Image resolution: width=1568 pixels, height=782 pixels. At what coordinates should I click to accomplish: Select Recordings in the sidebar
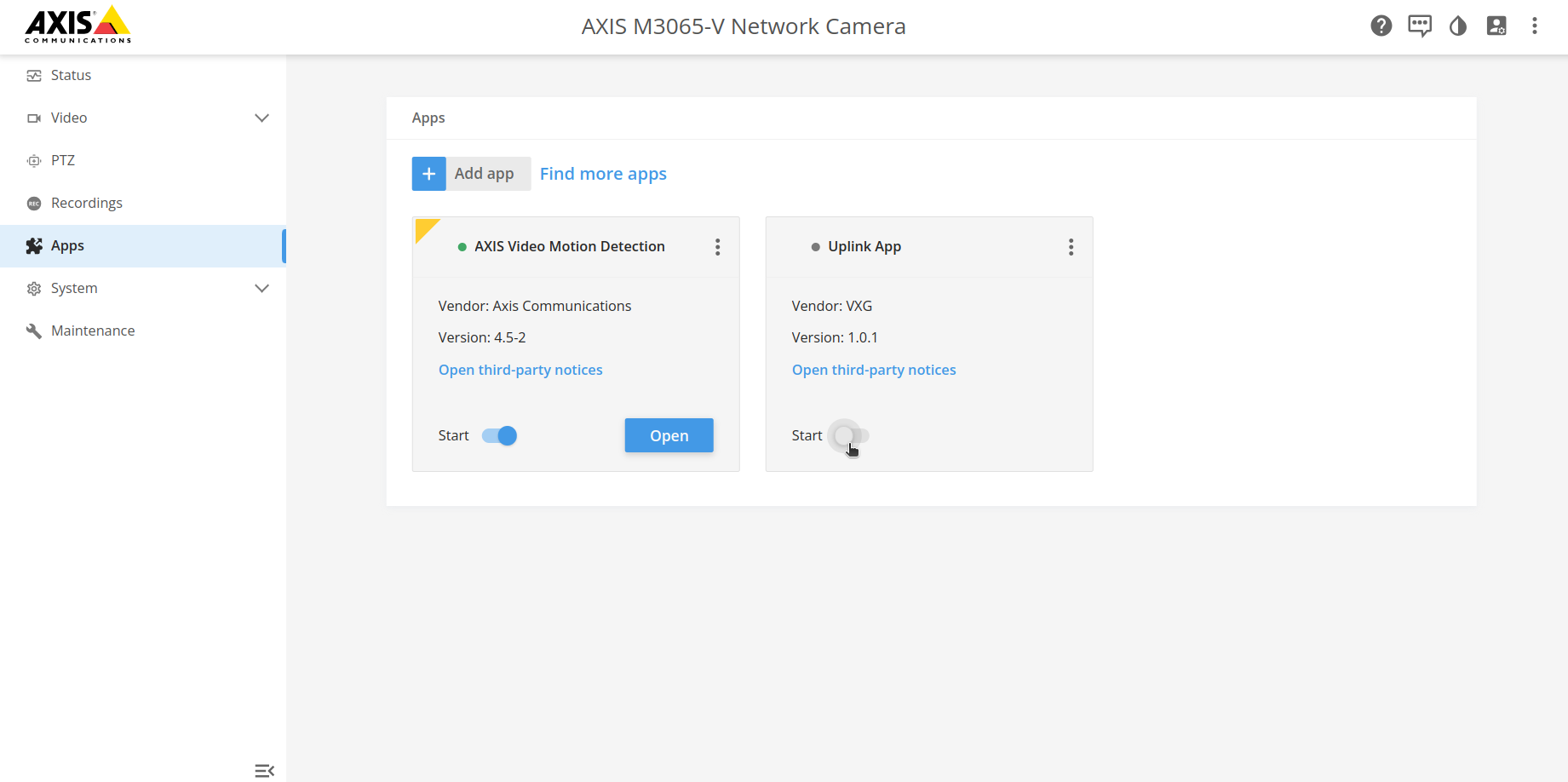pos(86,204)
